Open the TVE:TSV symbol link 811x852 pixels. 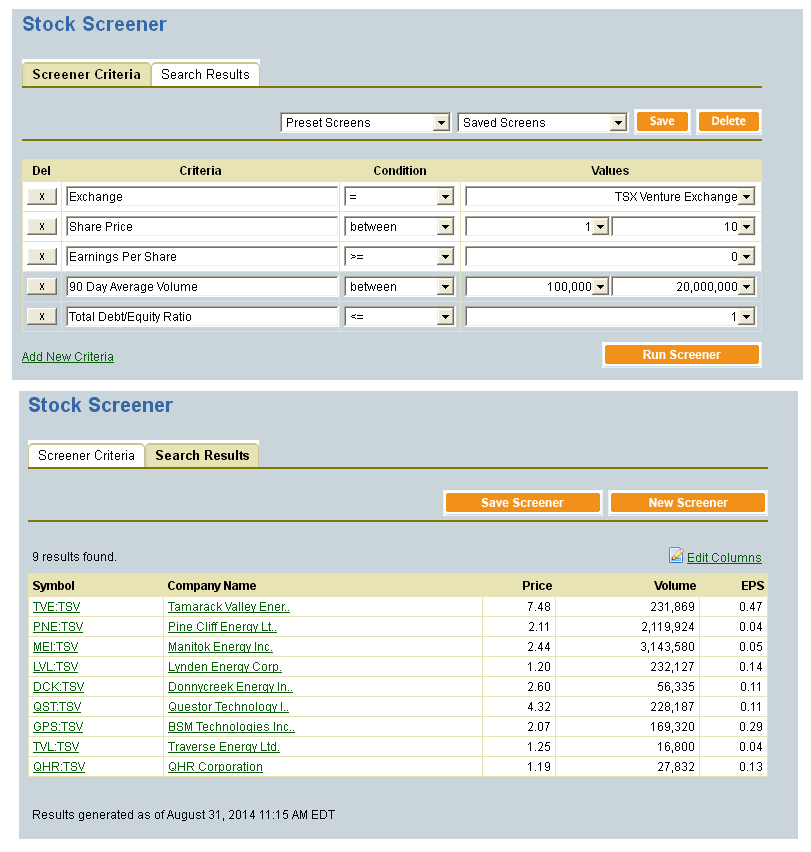click(x=56, y=607)
